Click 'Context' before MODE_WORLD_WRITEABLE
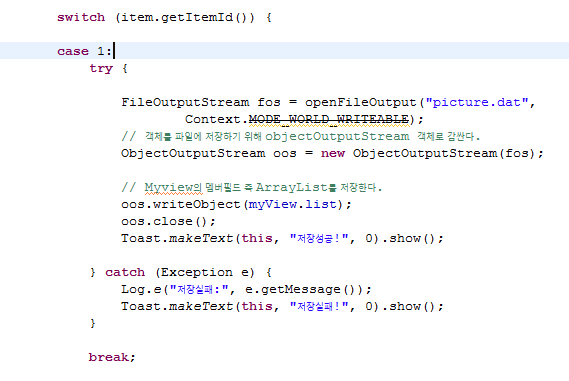Screen dimensions: 569x381 pyautogui.click(x=213, y=119)
